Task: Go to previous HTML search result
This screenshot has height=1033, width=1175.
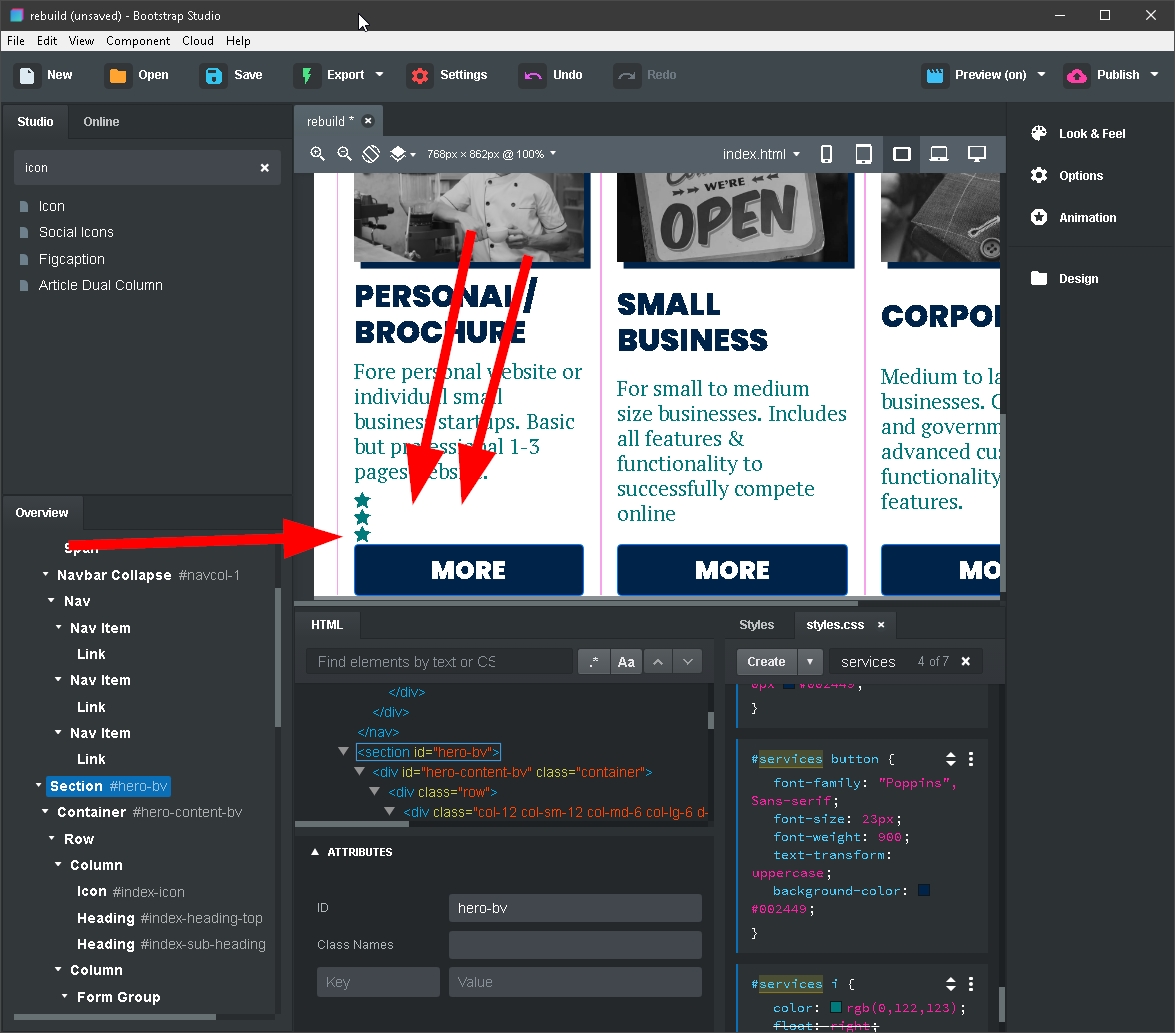Action: pos(658,661)
